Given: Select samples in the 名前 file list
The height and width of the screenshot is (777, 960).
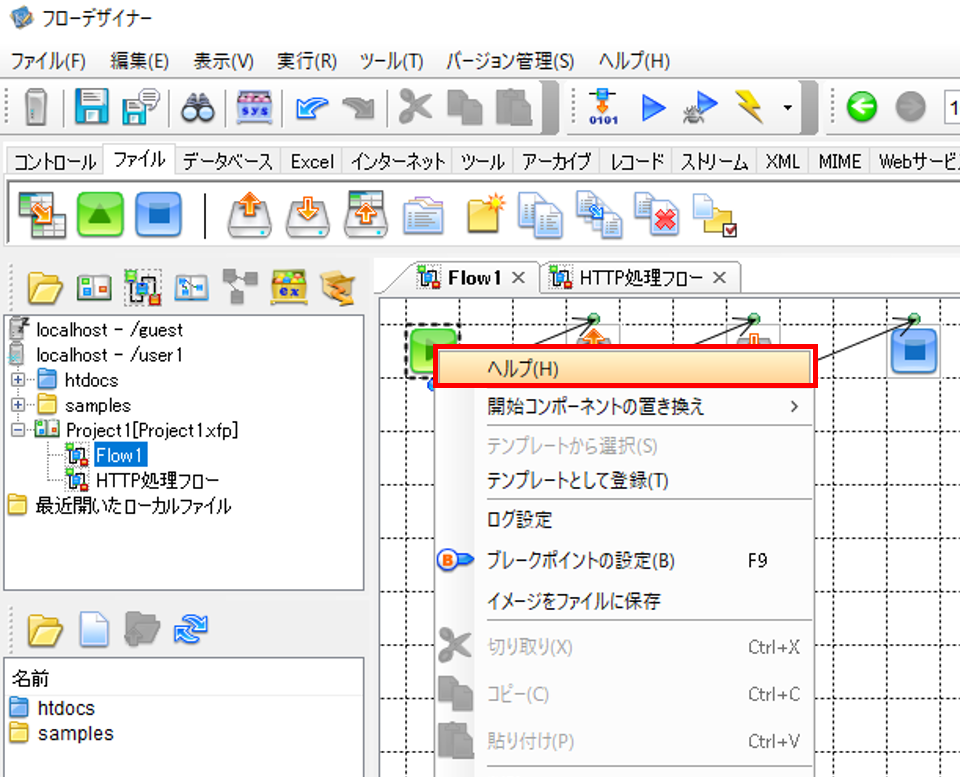Looking at the screenshot, I should [76, 734].
